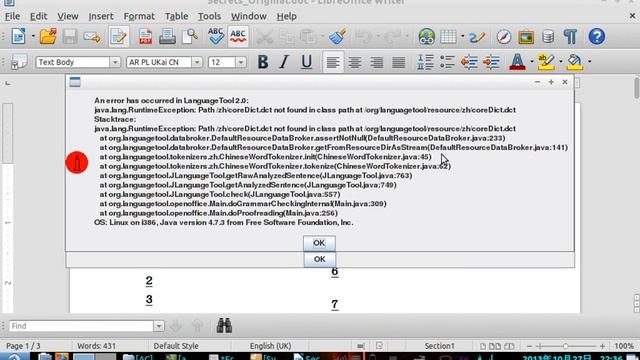Open page preview icon

pyautogui.click(x=190, y=37)
